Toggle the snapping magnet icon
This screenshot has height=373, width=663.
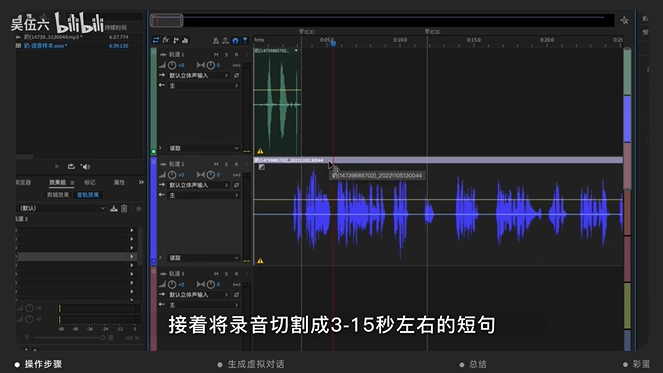(236, 41)
